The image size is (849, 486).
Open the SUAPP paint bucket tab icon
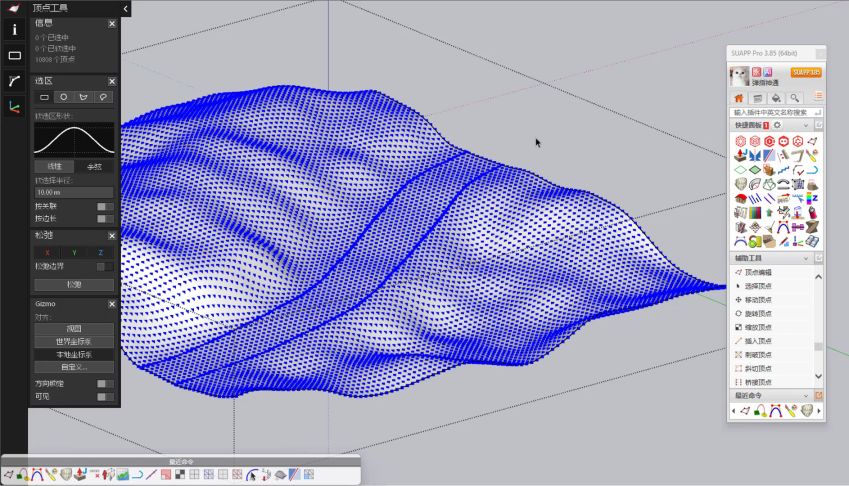coord(776,98)
